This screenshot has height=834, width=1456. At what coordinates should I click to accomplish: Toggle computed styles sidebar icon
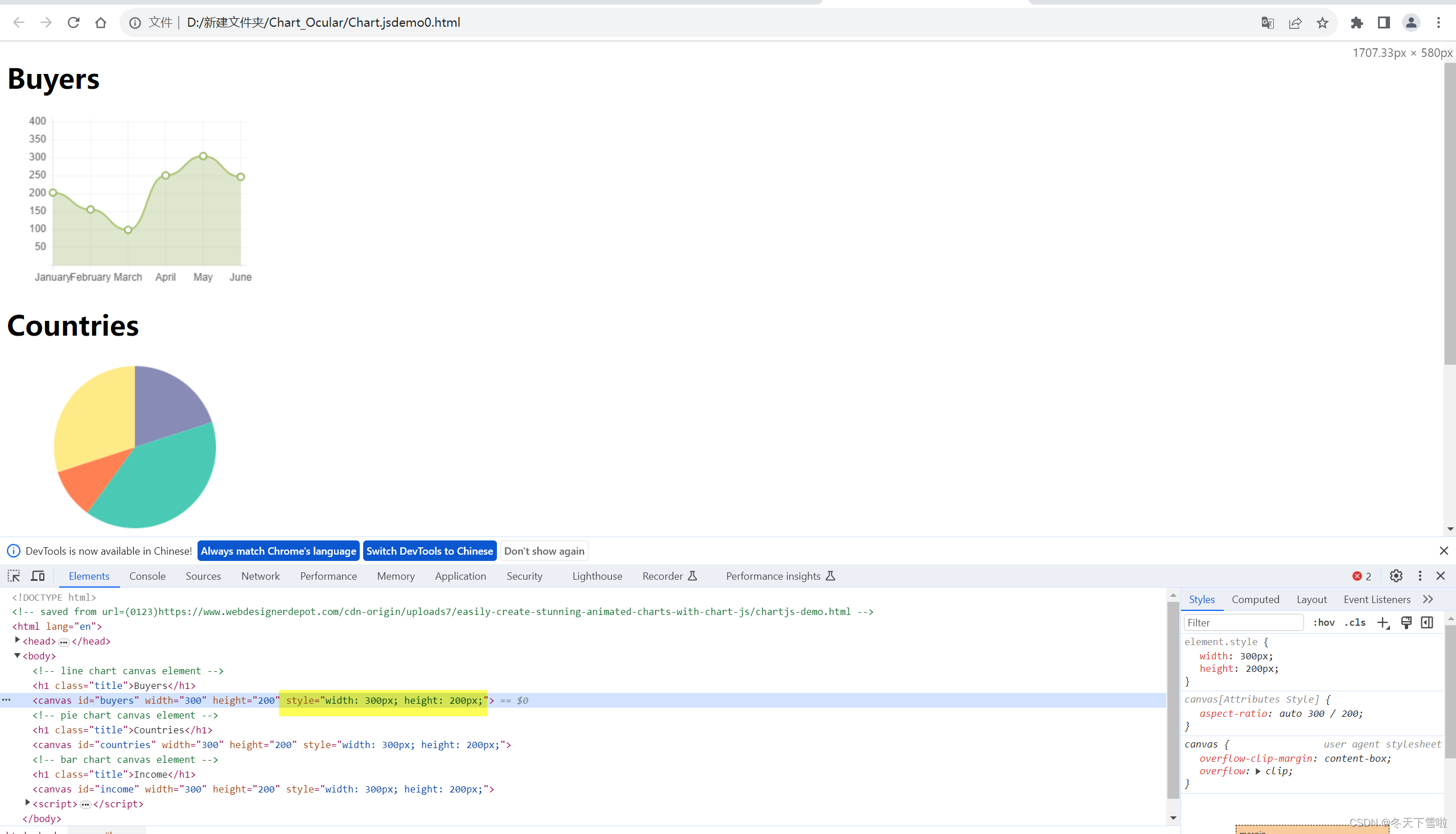pyautogui.click(x=1428, y=622)
